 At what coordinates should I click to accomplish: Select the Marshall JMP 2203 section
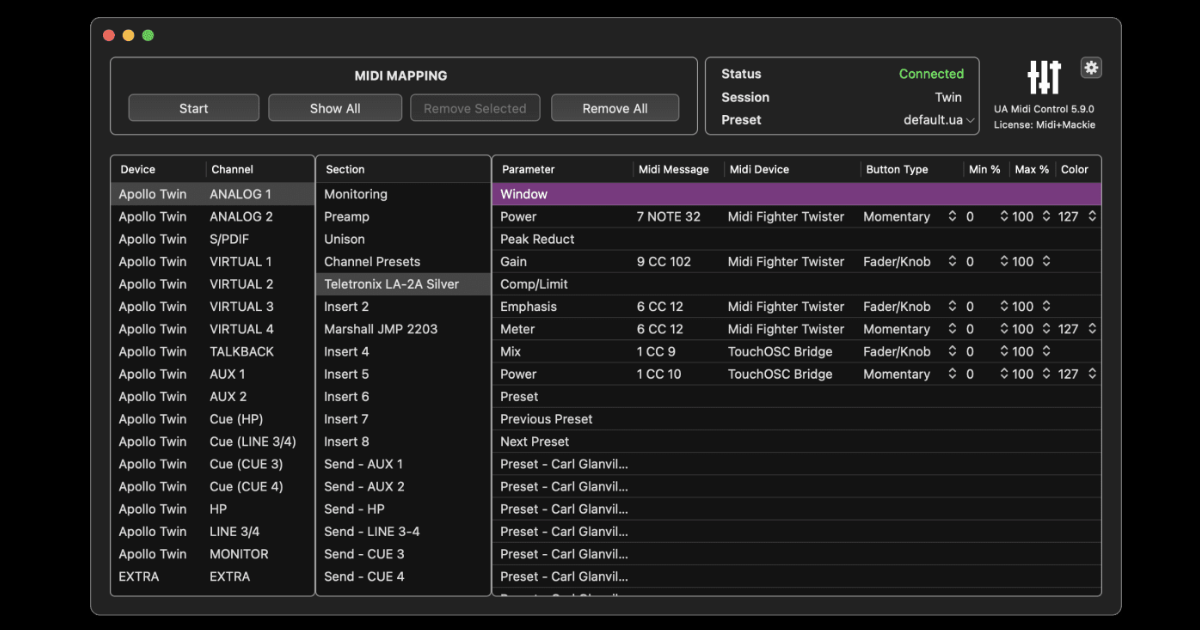tap(403, 329)
